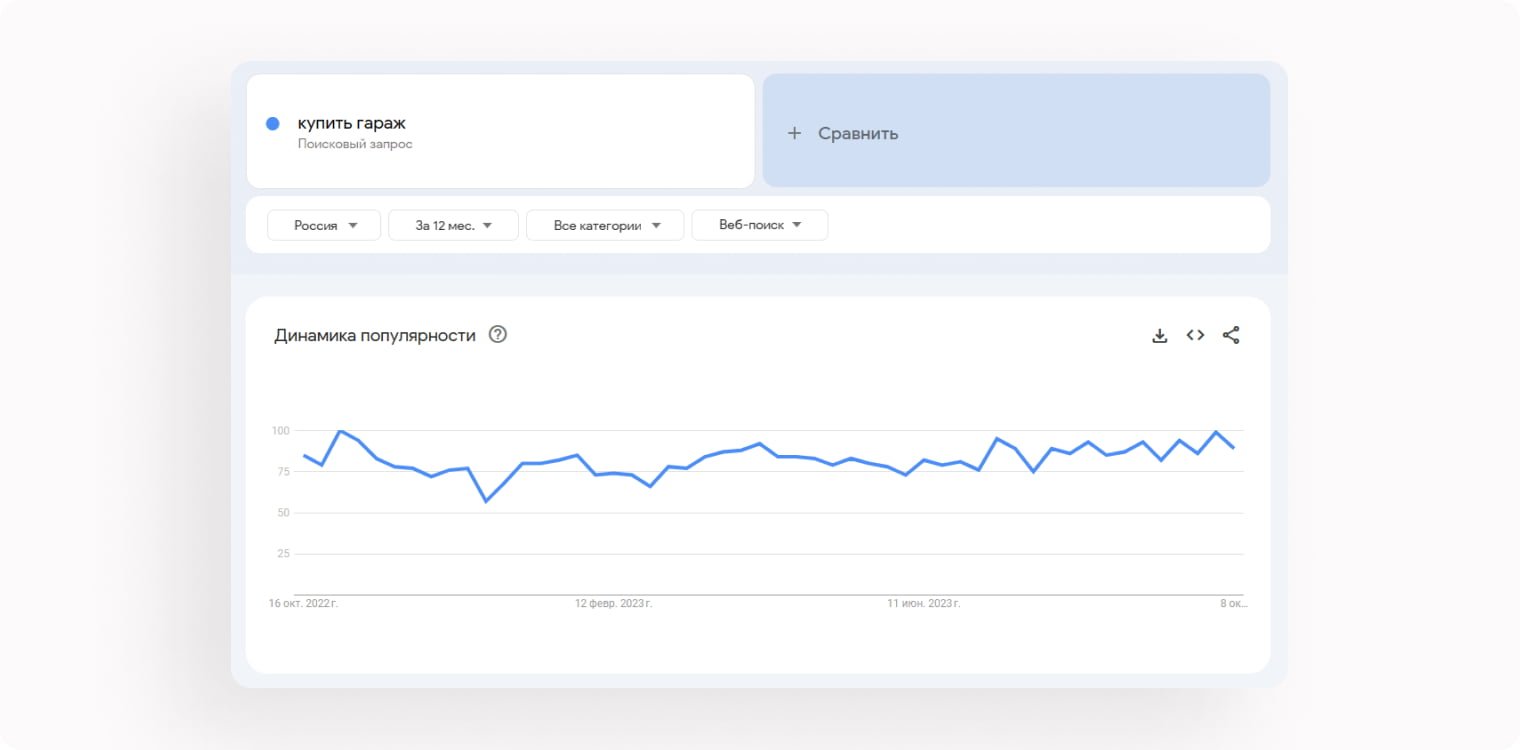Download the popularity chart data
Viewport: 1520px width, 750px height.
click(1160, 336)
